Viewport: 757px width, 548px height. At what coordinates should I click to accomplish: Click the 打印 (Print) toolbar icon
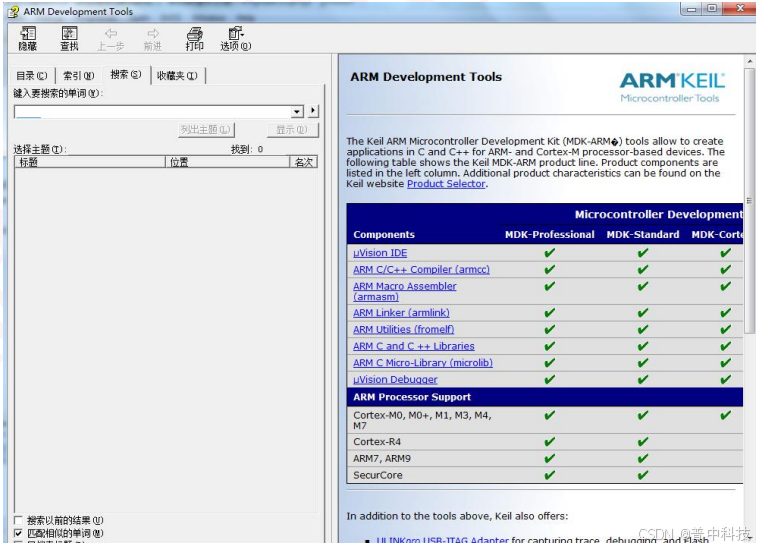[x=195, y=39]
